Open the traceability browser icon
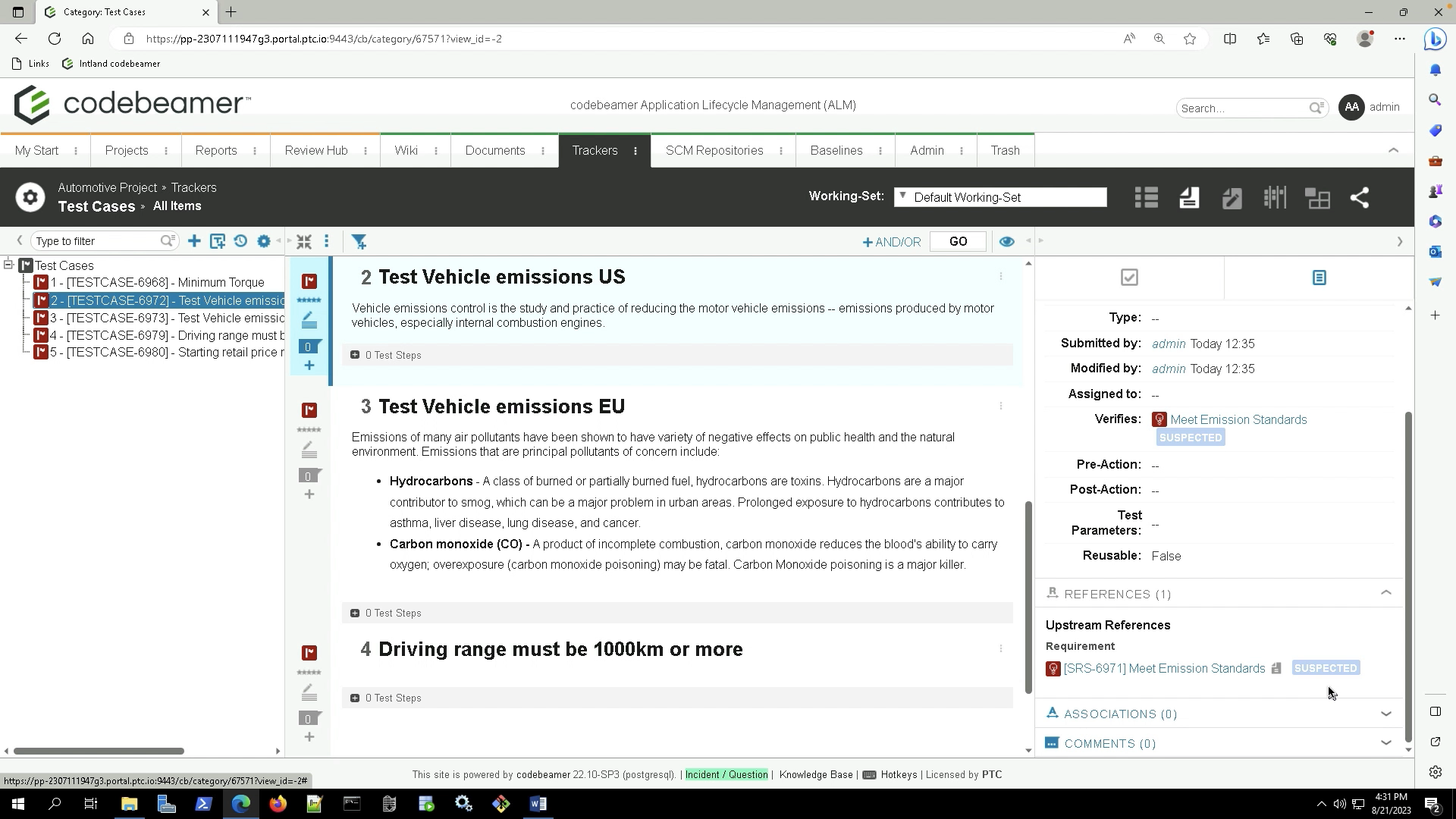1456x819 pixels. (1318, 198)
